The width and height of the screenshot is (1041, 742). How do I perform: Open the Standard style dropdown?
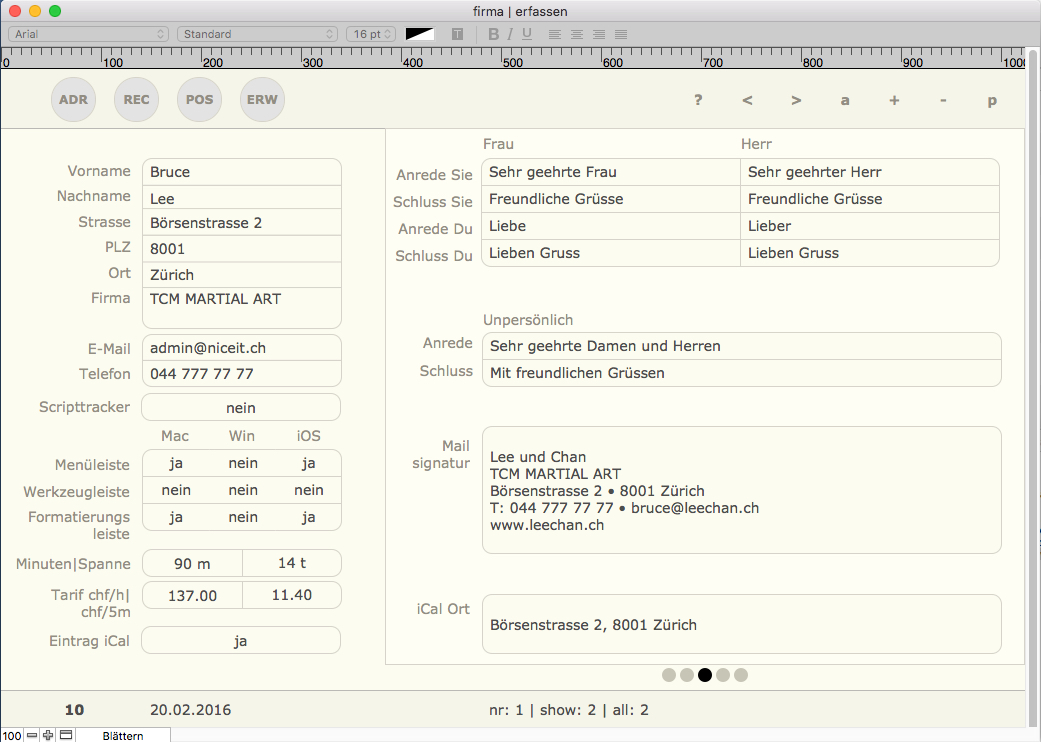(x=257, y=34)
